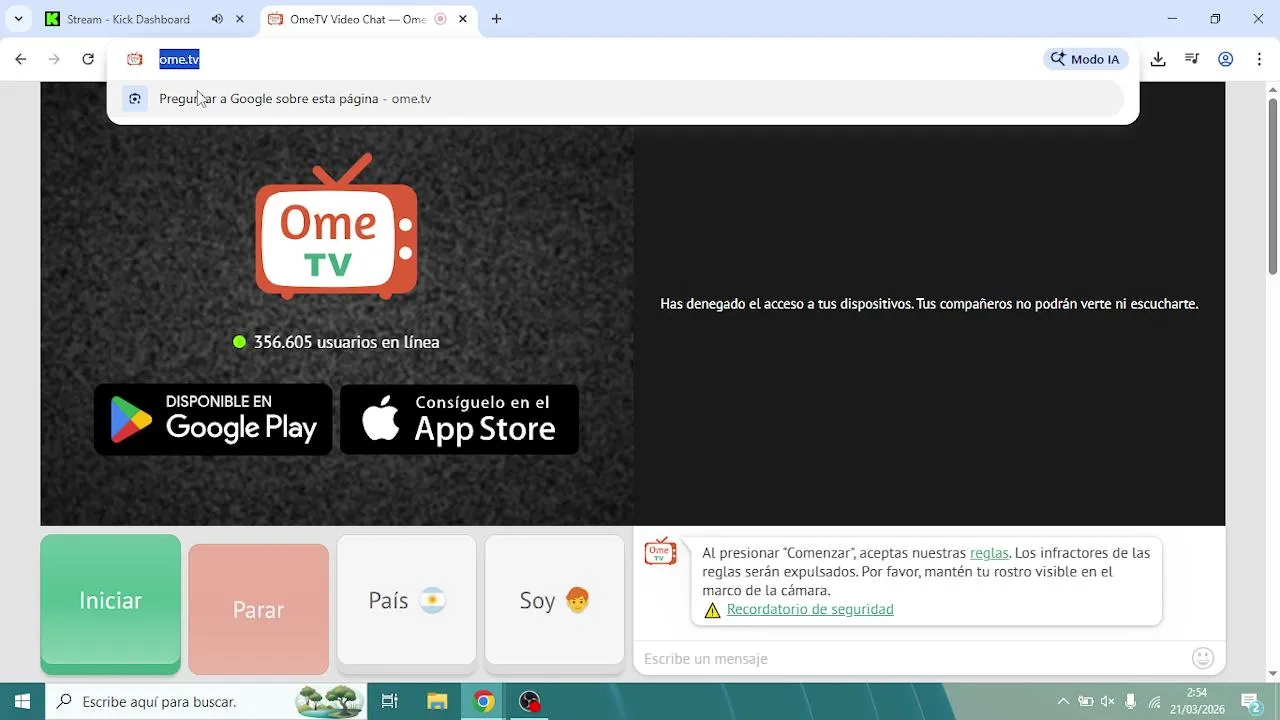Open network Wi-Fi tray icon

pos(1154,702)
